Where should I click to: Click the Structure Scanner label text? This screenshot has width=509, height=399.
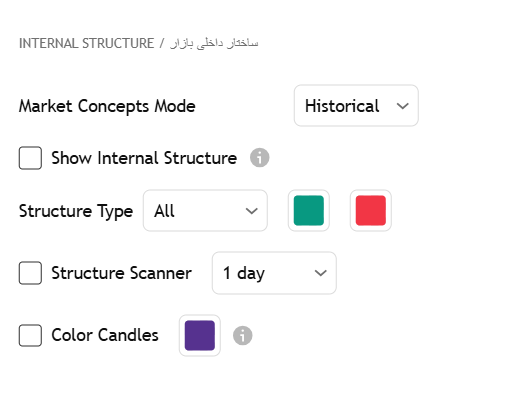tap(121, 273)
